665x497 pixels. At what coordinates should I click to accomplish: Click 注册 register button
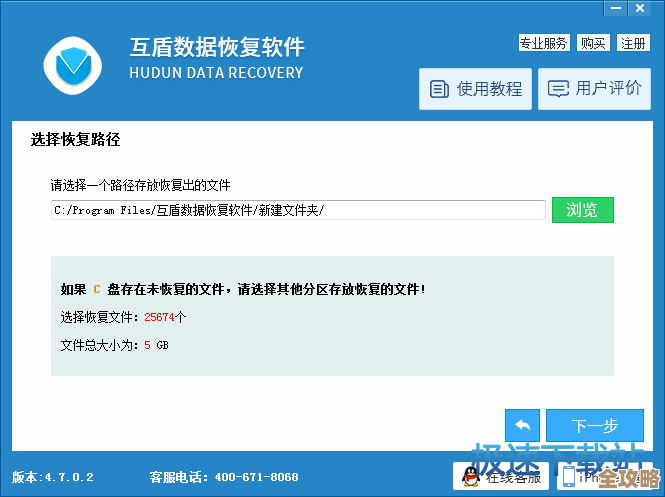633,43
